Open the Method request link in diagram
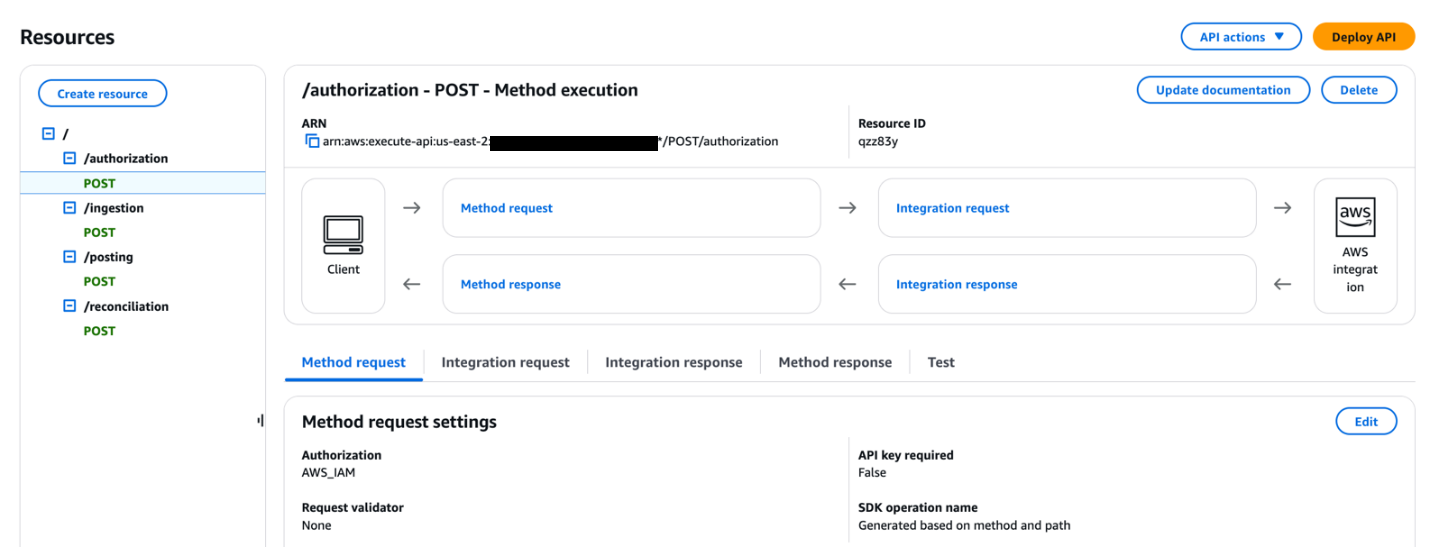Image resolution: width=1430 pixels, height=547 pixels. click(x=506, y=208)
